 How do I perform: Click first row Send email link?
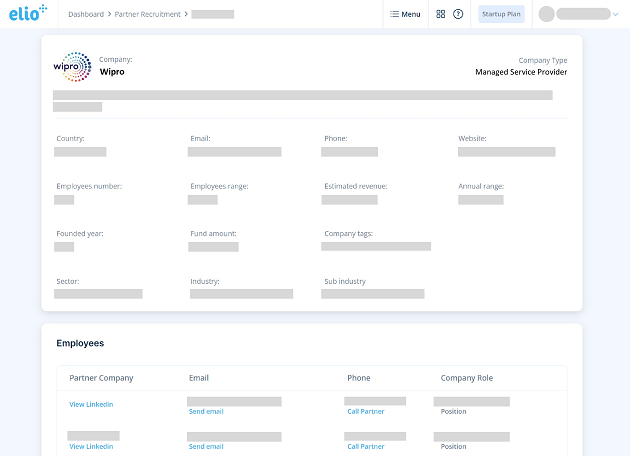tap(206, 411)
